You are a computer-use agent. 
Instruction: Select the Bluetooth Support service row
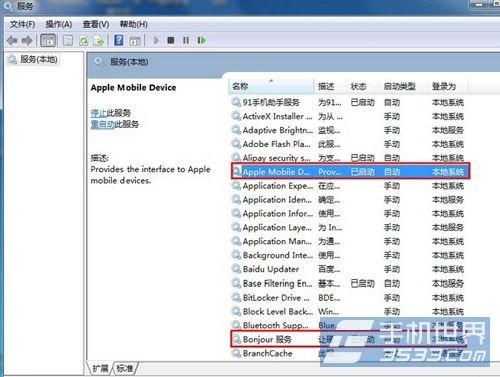(348, 325)
